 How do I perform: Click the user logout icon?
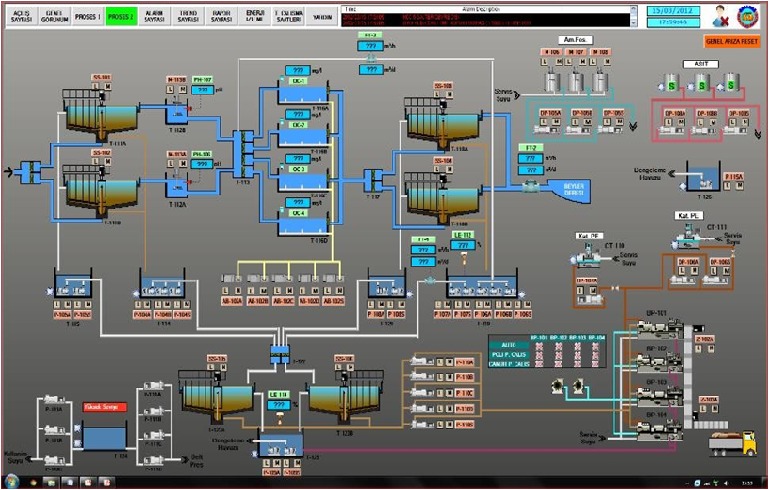720,17
